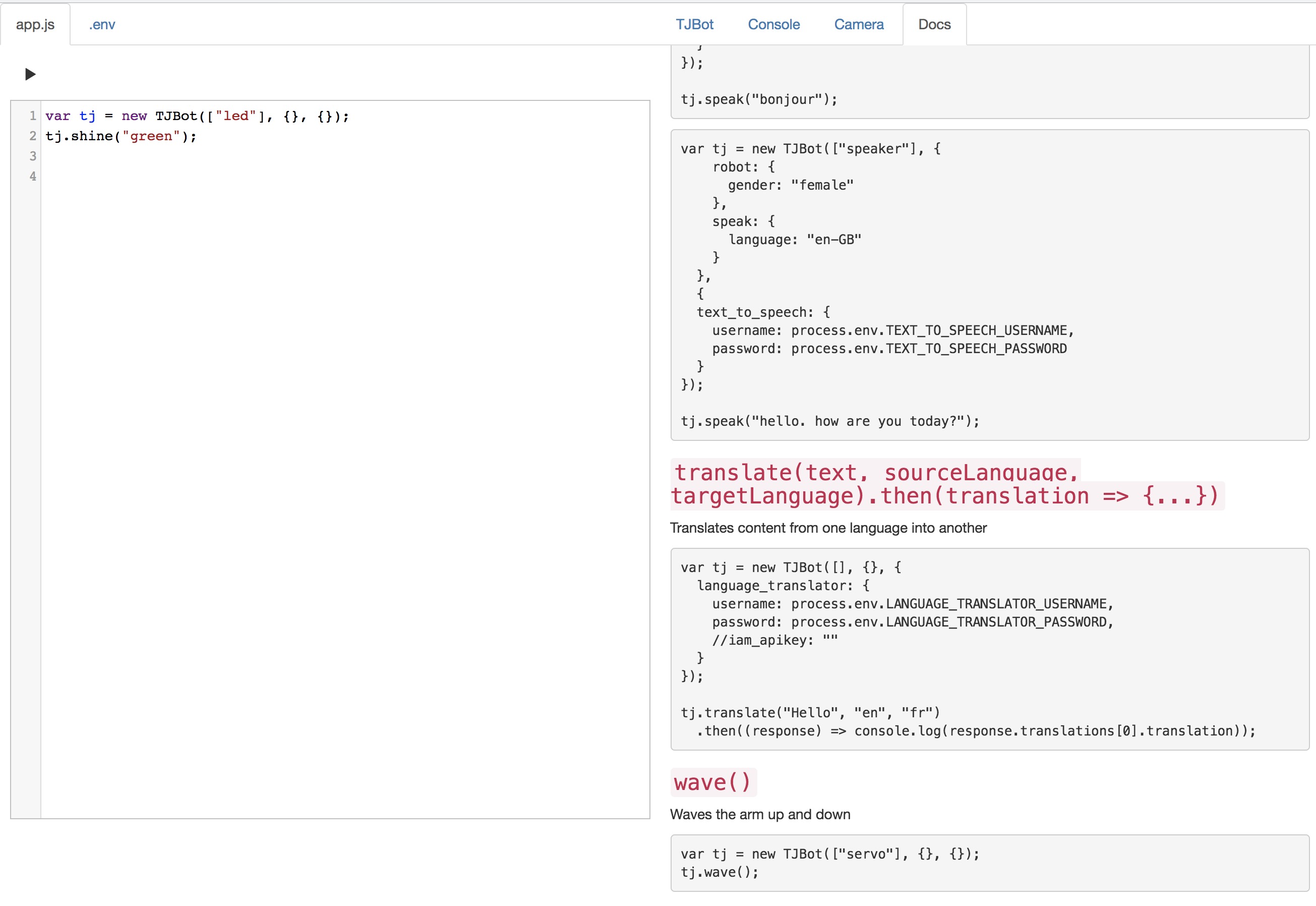1316x906 pixels.
Task: Click the "en-GB" language line in docs
Action: point(794,240)
